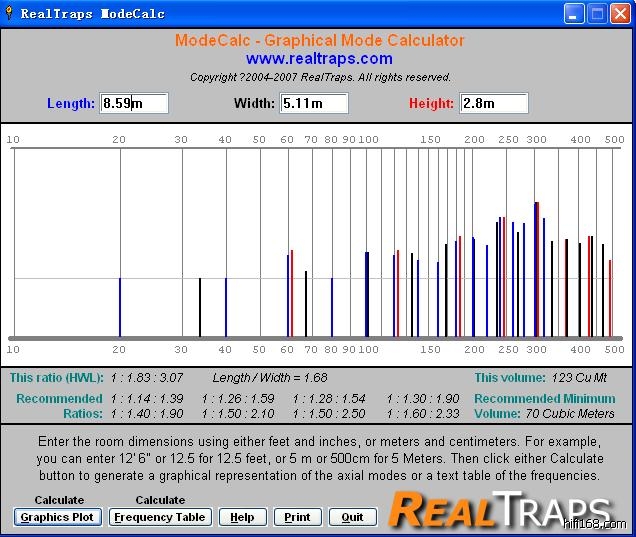The width and height of the screenshot is (636, 537).
Task: Print the mode plot
Action: pos(297,517)
